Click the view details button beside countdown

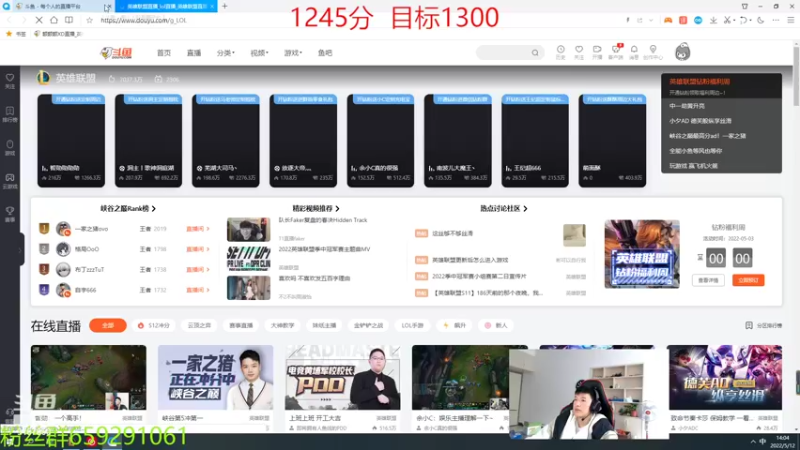pyautogui.click(x=708, y=280)
